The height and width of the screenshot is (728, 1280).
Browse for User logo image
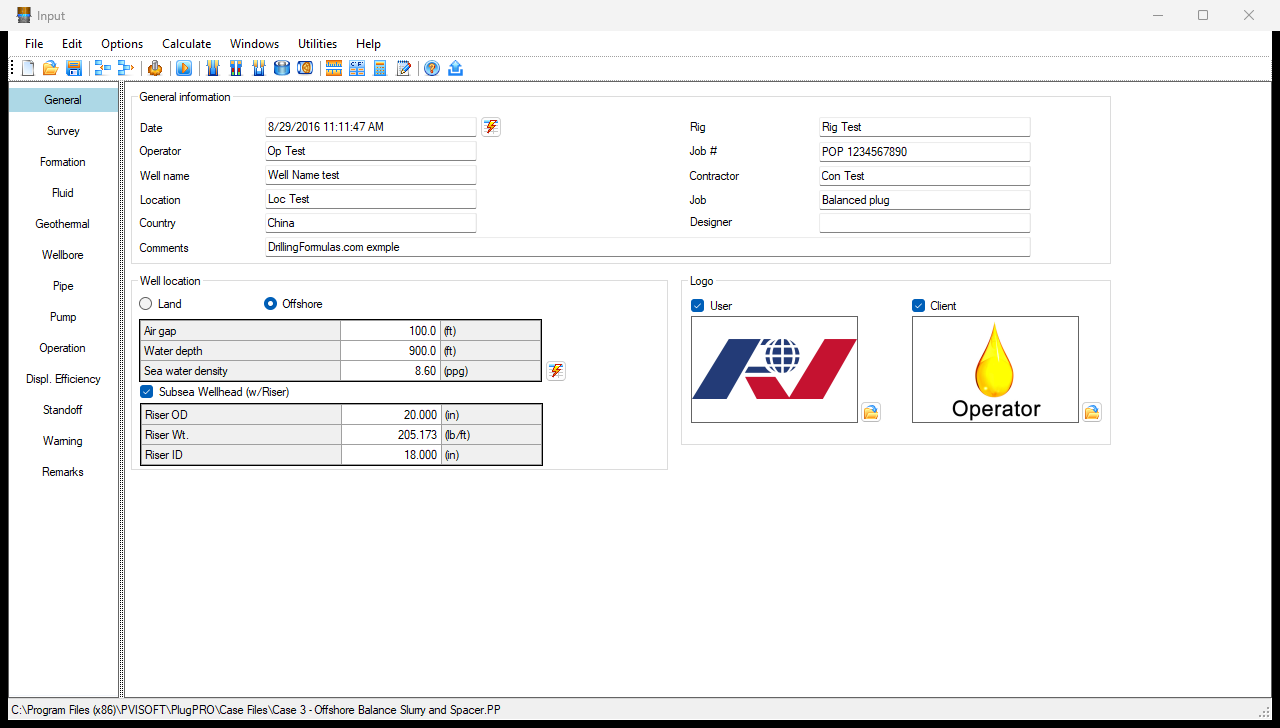[871, 412]
